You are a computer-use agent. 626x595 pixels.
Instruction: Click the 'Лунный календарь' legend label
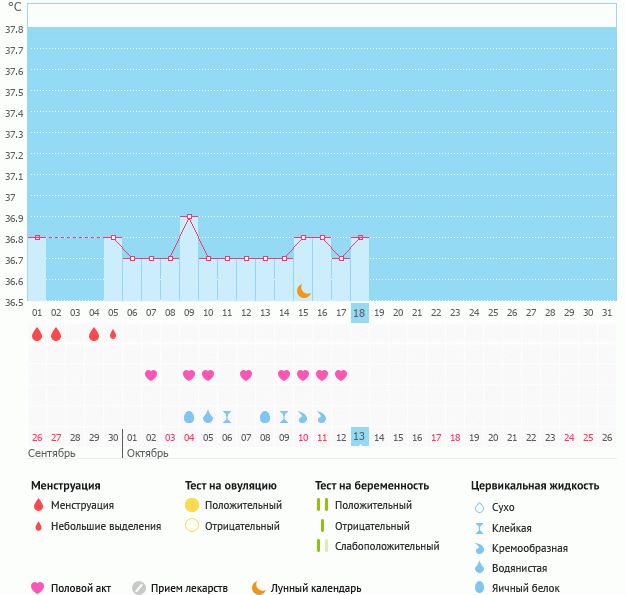tap(316, 588)
